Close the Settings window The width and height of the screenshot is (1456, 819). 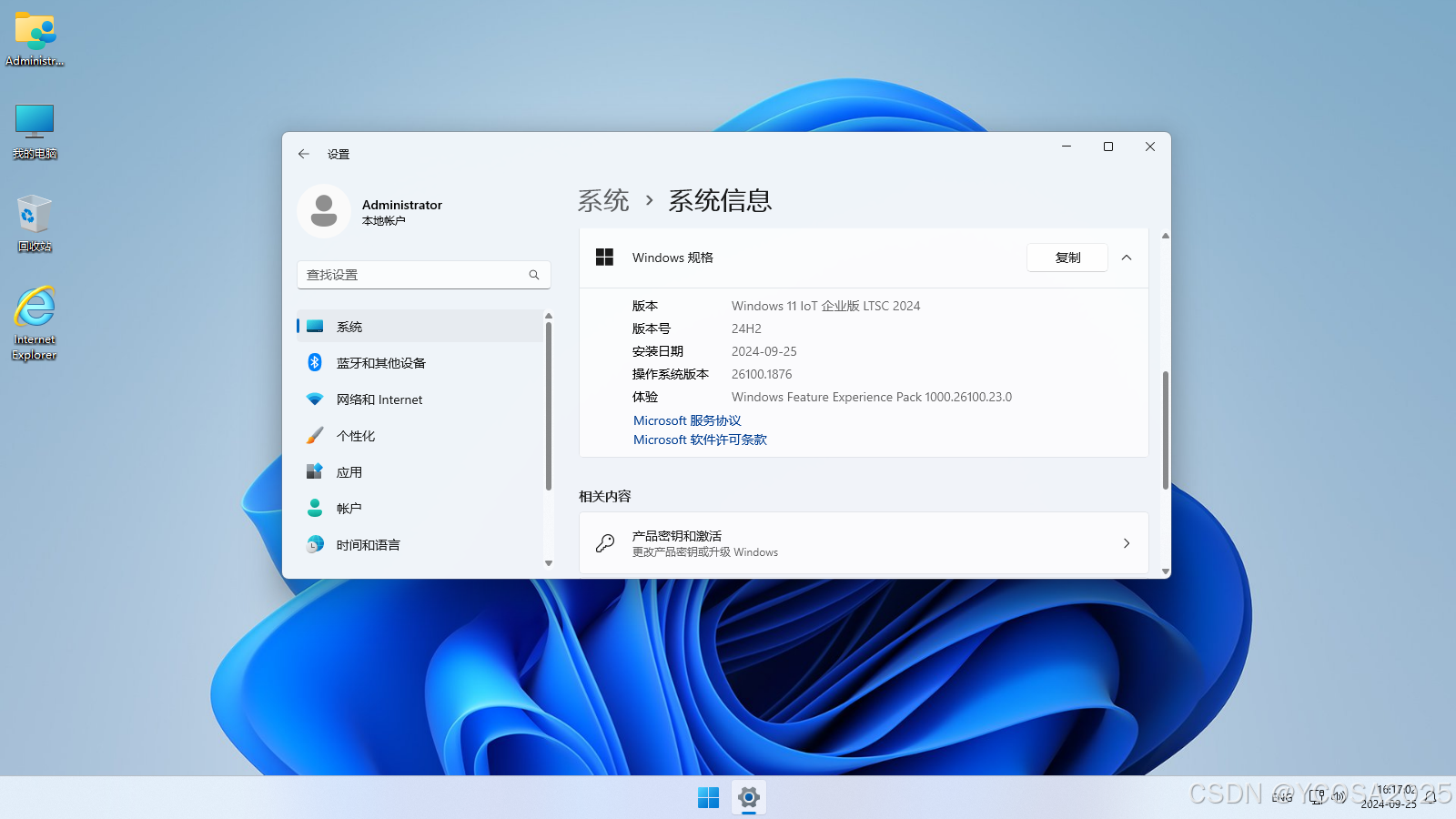pos(1150,147)
